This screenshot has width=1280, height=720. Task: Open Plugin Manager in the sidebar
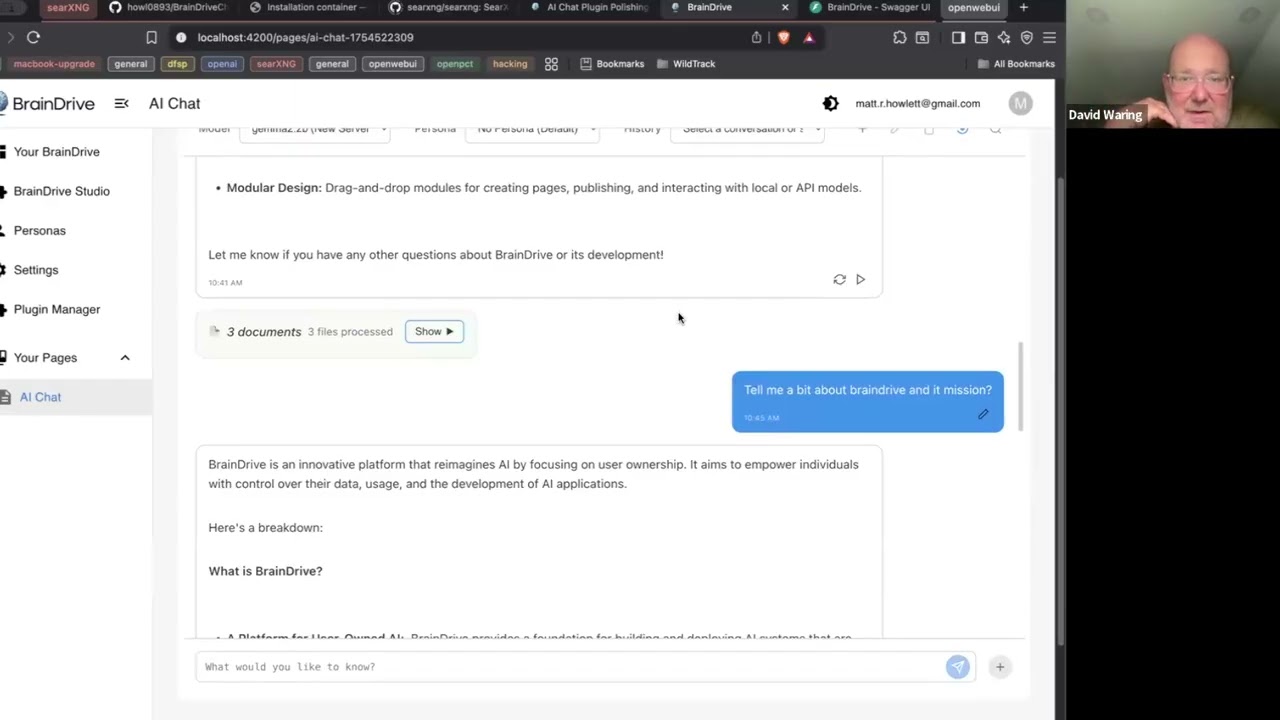pos(57,309)
